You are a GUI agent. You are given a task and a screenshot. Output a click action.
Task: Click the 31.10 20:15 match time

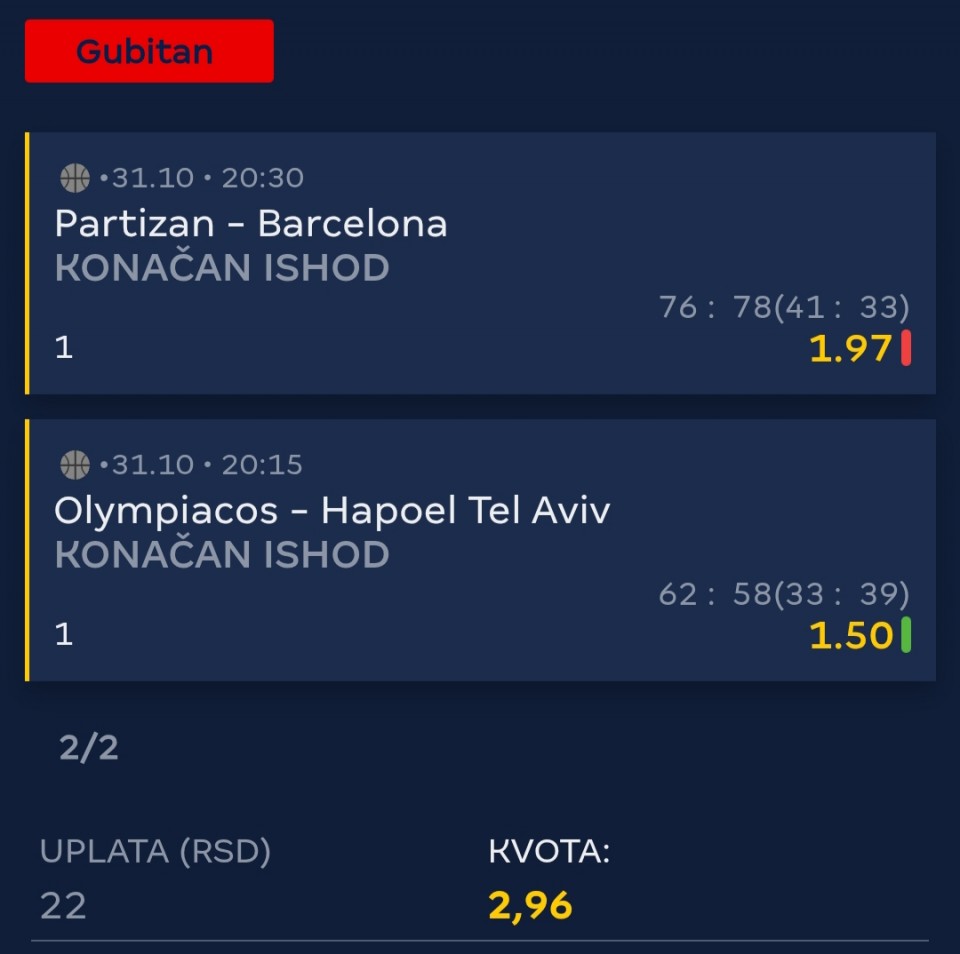pyautogui.click(x=207, y=465)
